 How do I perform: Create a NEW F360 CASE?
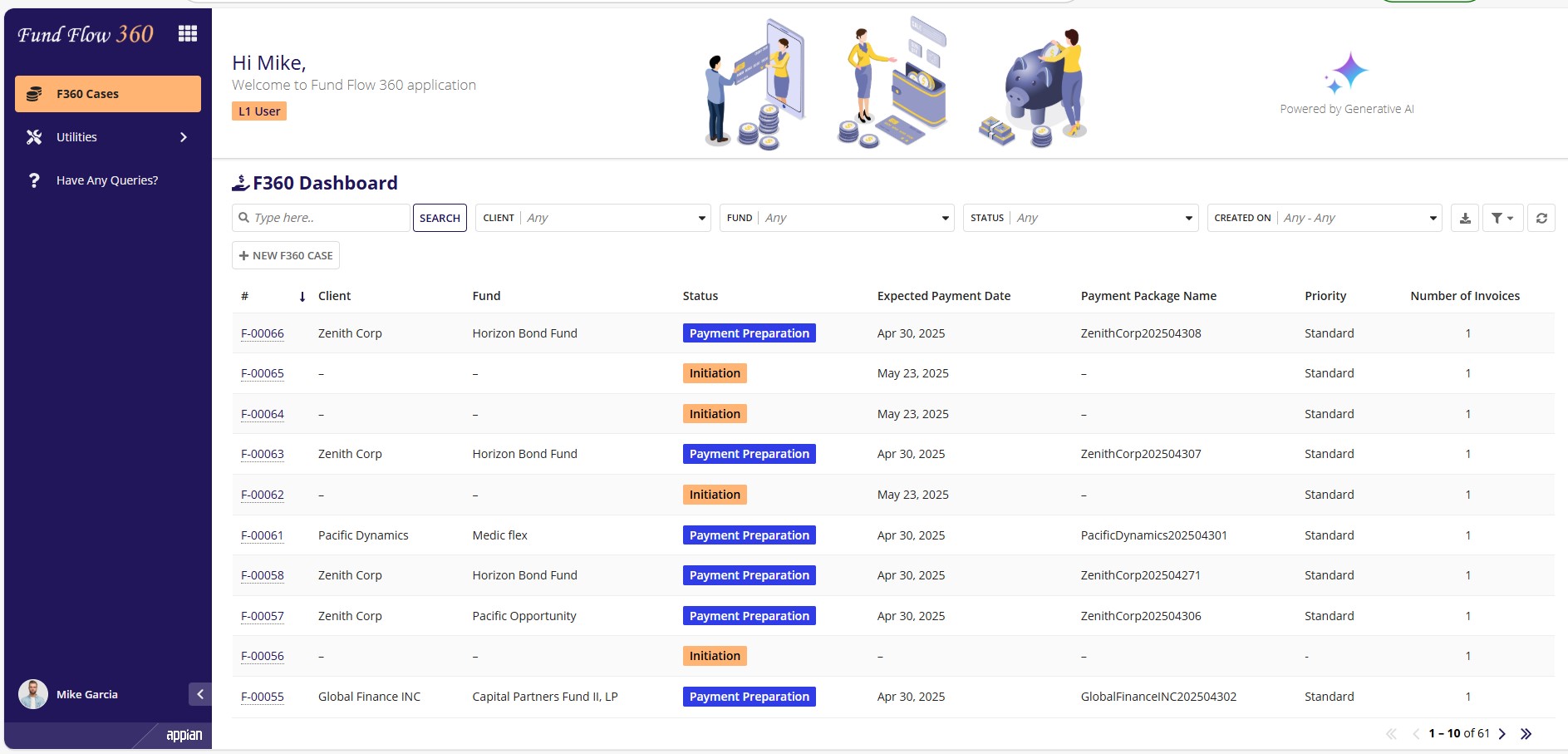(286, 255)
